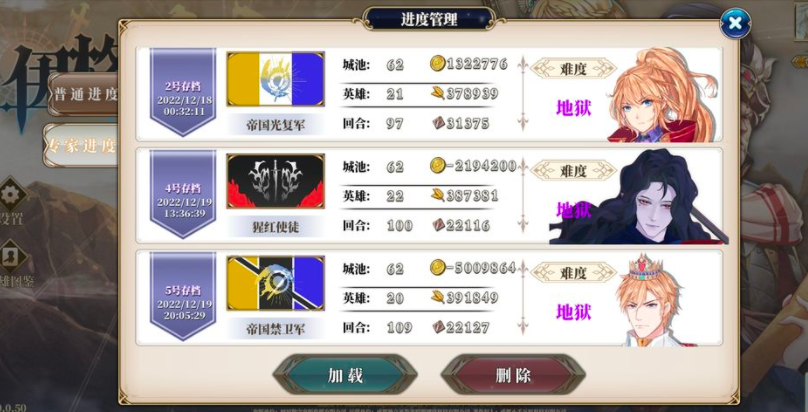808x412 pixels.
Task: Select the 4号存档 save banner
Action: (x=182, y=194)
